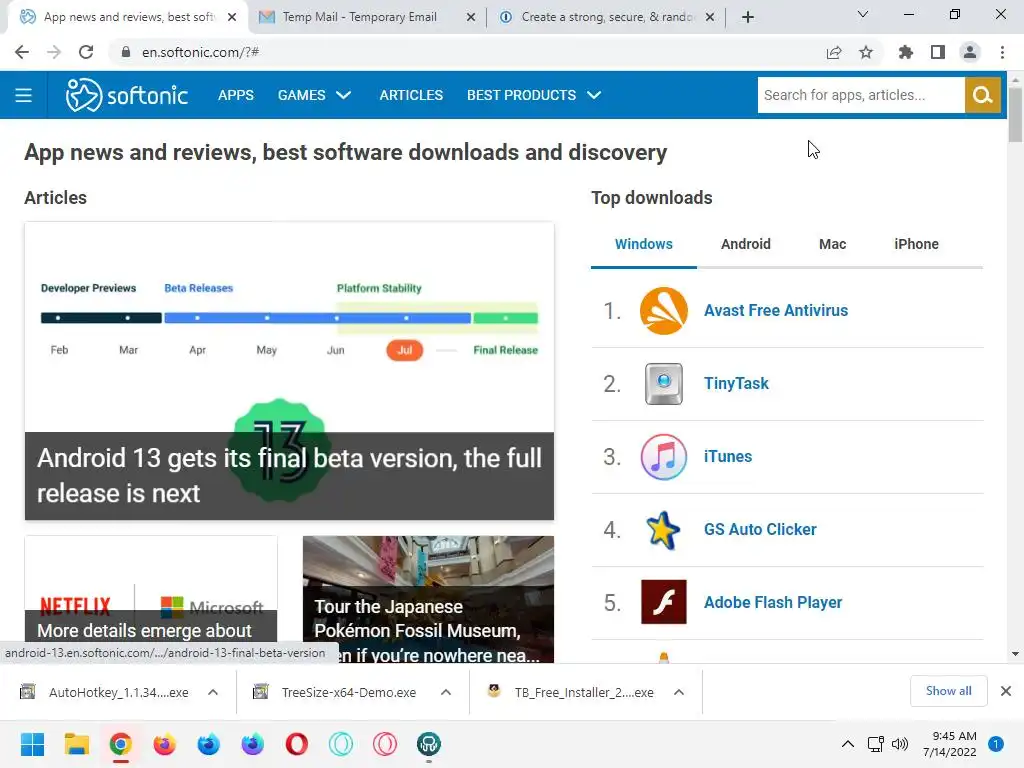The image size is (1024, 768).
Task: Open the Android 13 final beta article
Action: 289,371
